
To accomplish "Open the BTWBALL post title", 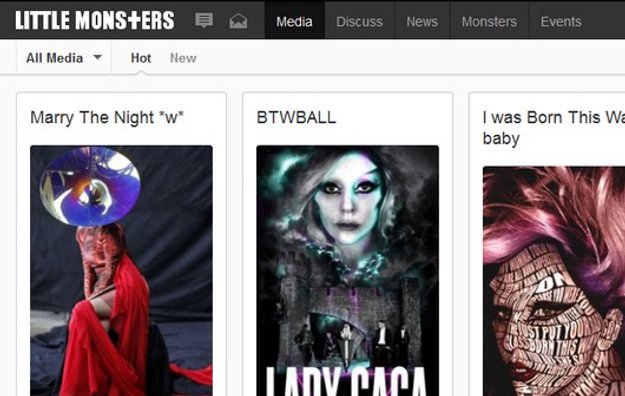I will coord(296,118).
